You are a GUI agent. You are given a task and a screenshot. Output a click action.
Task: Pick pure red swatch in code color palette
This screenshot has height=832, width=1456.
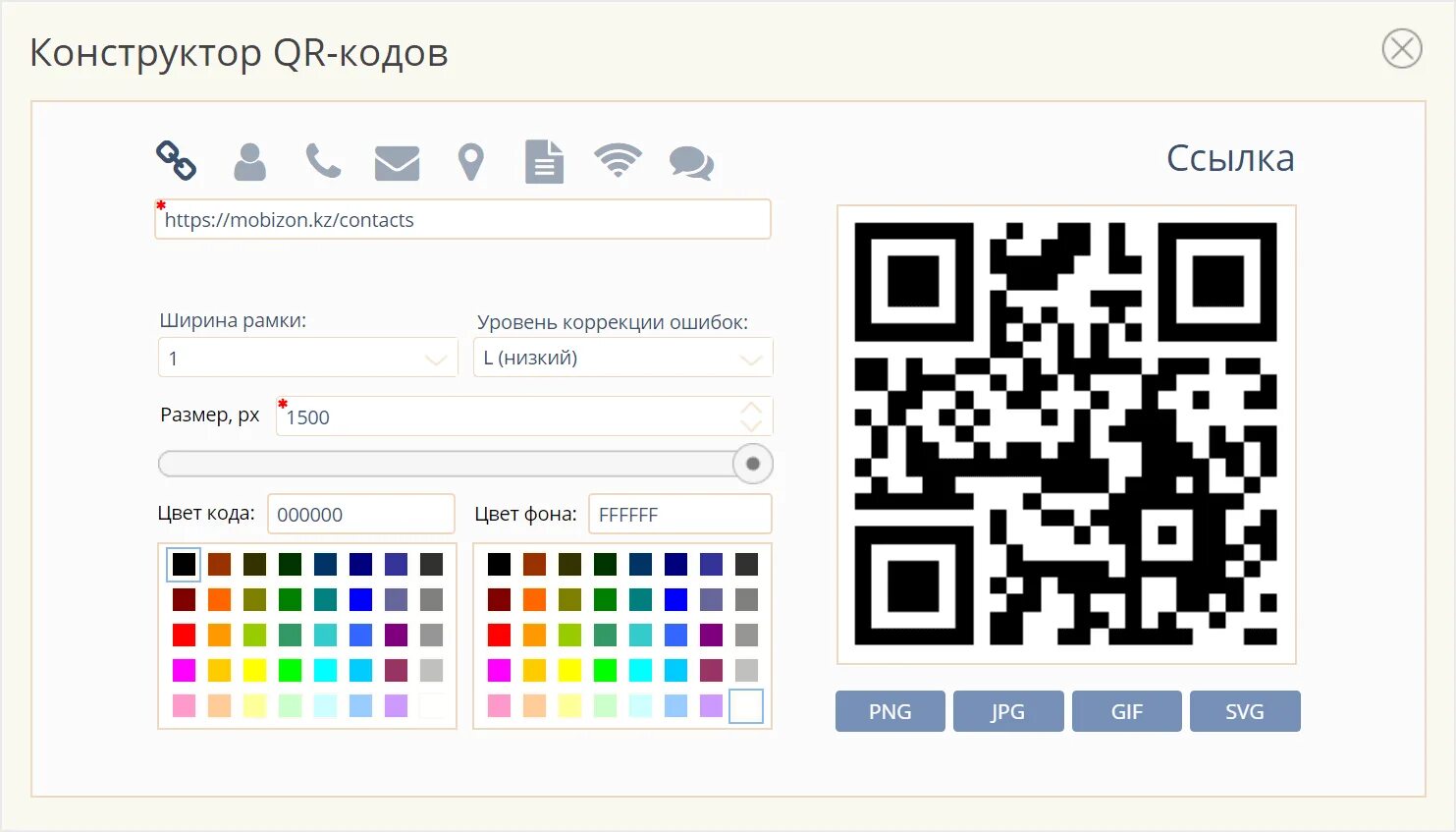tap(184, 635)
